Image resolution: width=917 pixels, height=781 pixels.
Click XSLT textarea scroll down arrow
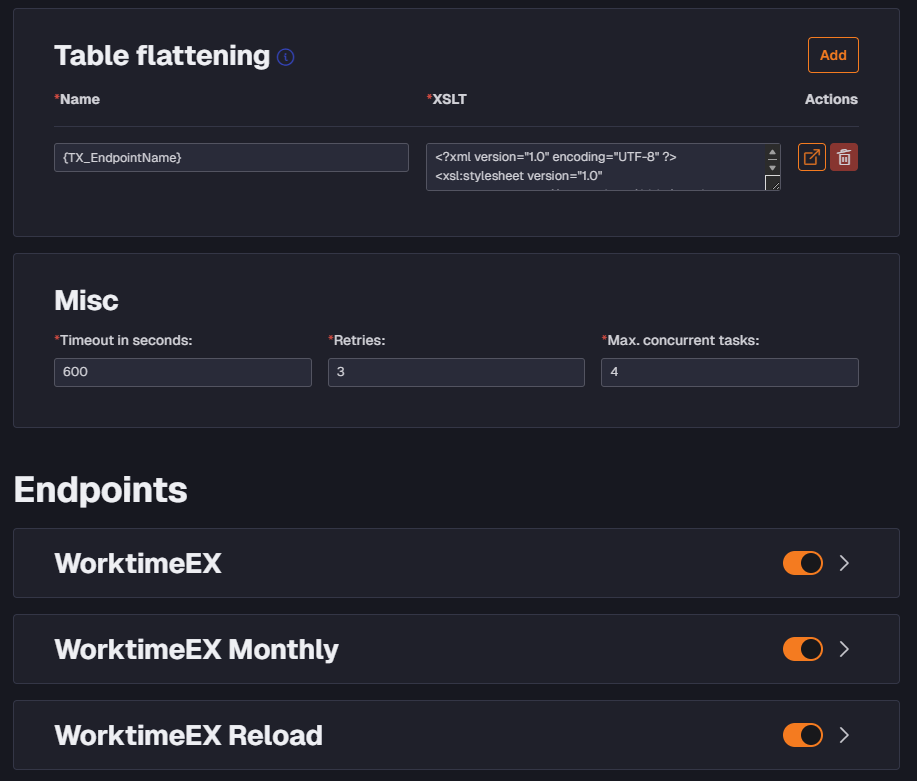pyautogui.click(x=772, y=167)
